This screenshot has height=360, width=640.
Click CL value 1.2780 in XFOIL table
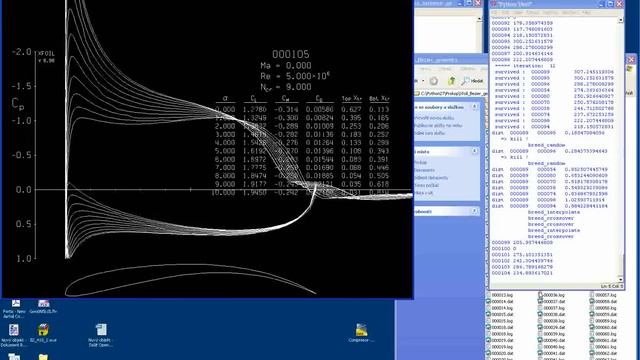tap(254, 109)
